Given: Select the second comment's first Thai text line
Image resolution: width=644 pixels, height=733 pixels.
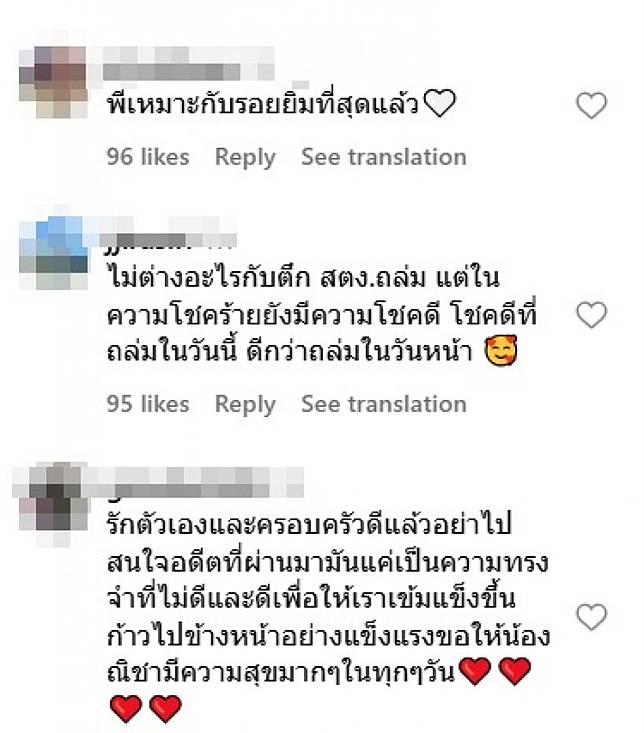Looking at the screenshot, I should tap(303, 278).
